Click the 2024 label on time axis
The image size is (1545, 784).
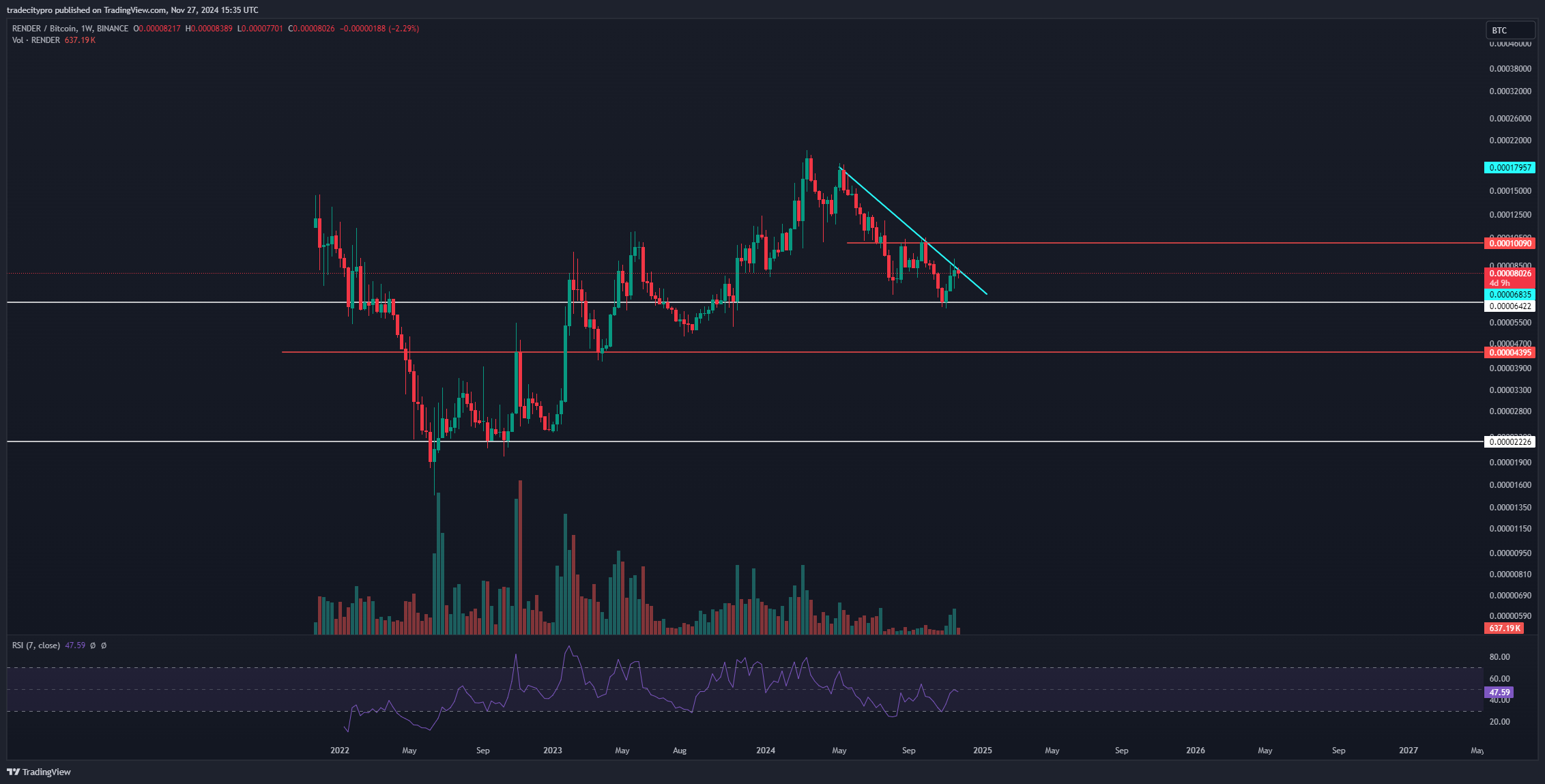click(766, 751)
